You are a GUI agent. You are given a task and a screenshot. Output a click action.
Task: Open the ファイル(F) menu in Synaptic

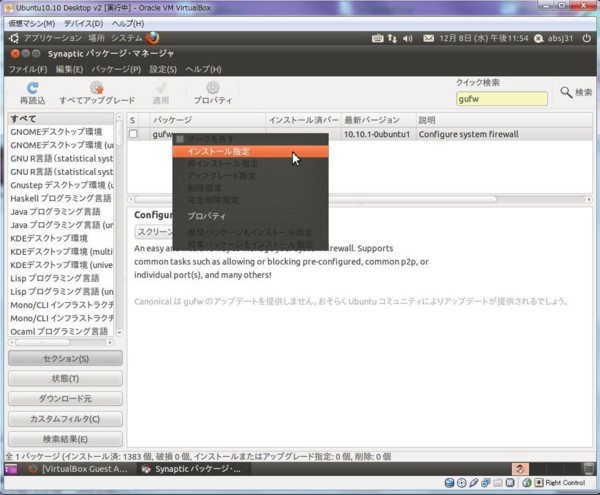coord(28,69)
